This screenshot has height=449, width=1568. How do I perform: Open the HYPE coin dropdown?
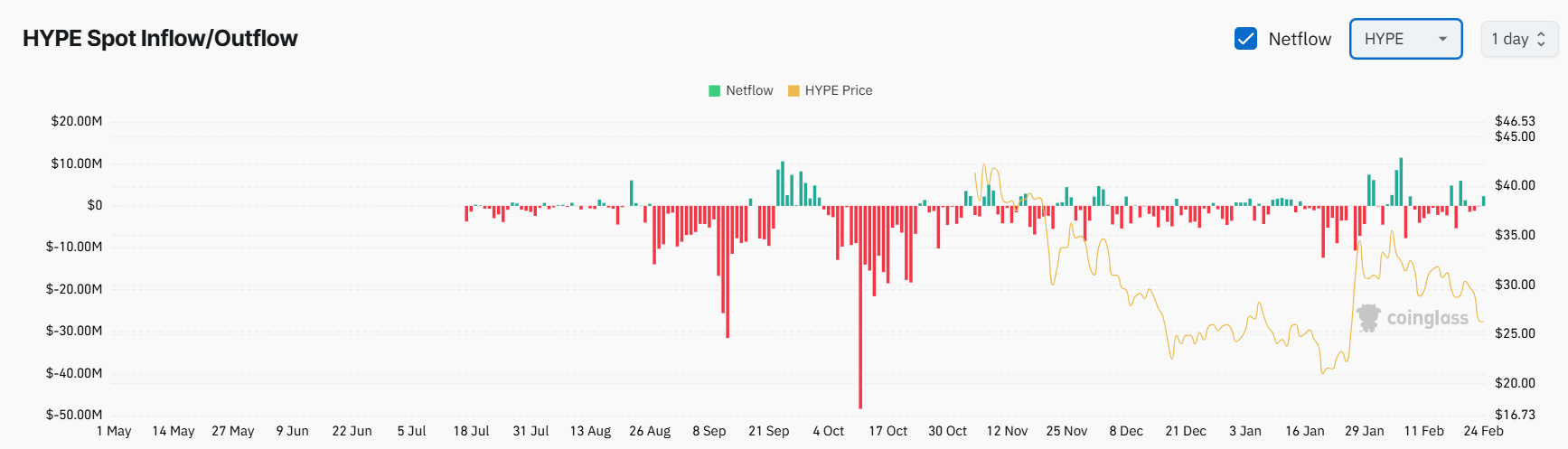click(x=1404, y=39)
